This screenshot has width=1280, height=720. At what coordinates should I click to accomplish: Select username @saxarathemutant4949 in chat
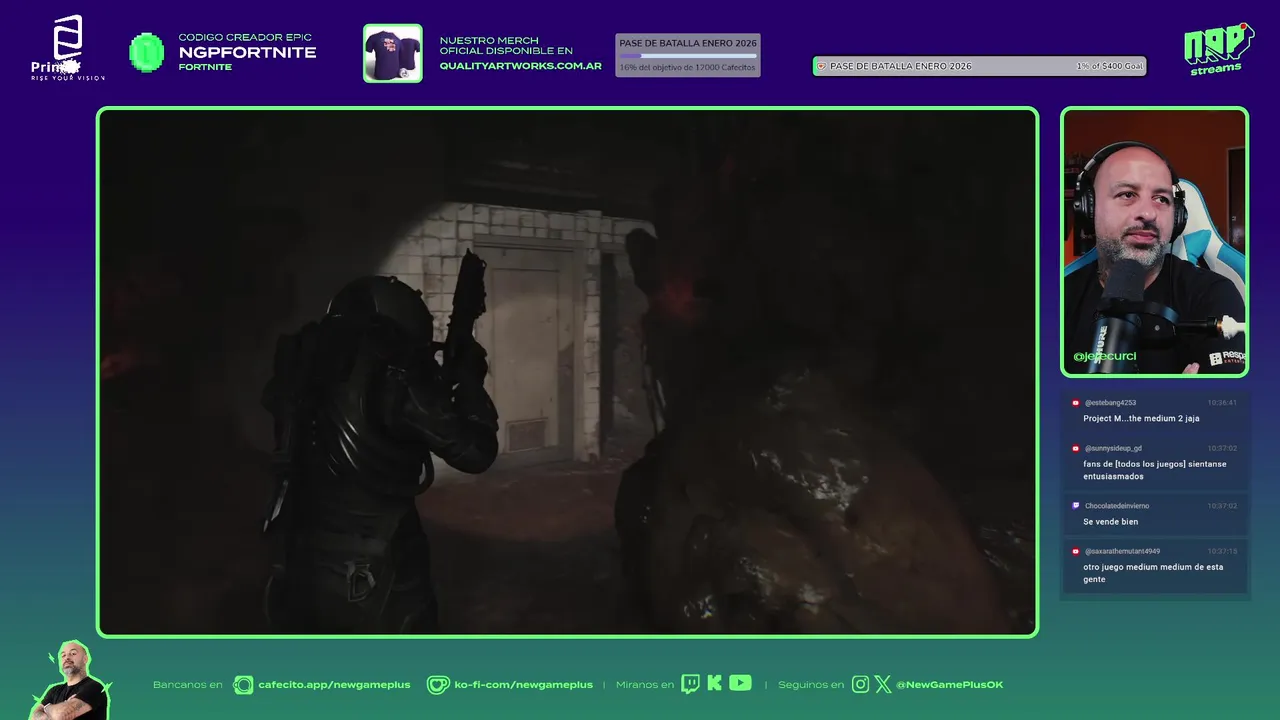point(1122,551)
